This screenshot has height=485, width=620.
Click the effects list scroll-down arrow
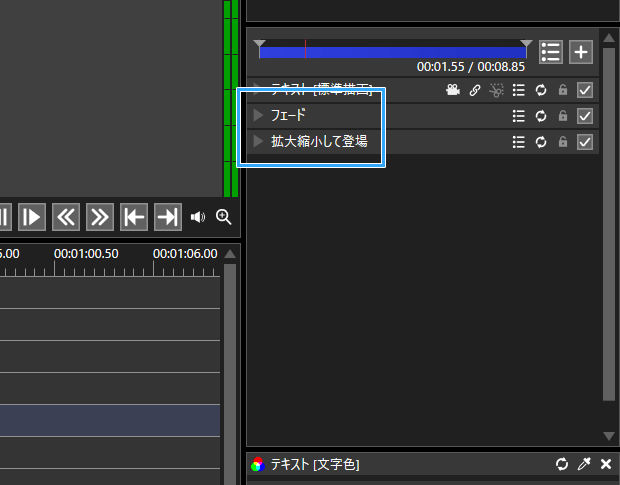tap(609, 436)
